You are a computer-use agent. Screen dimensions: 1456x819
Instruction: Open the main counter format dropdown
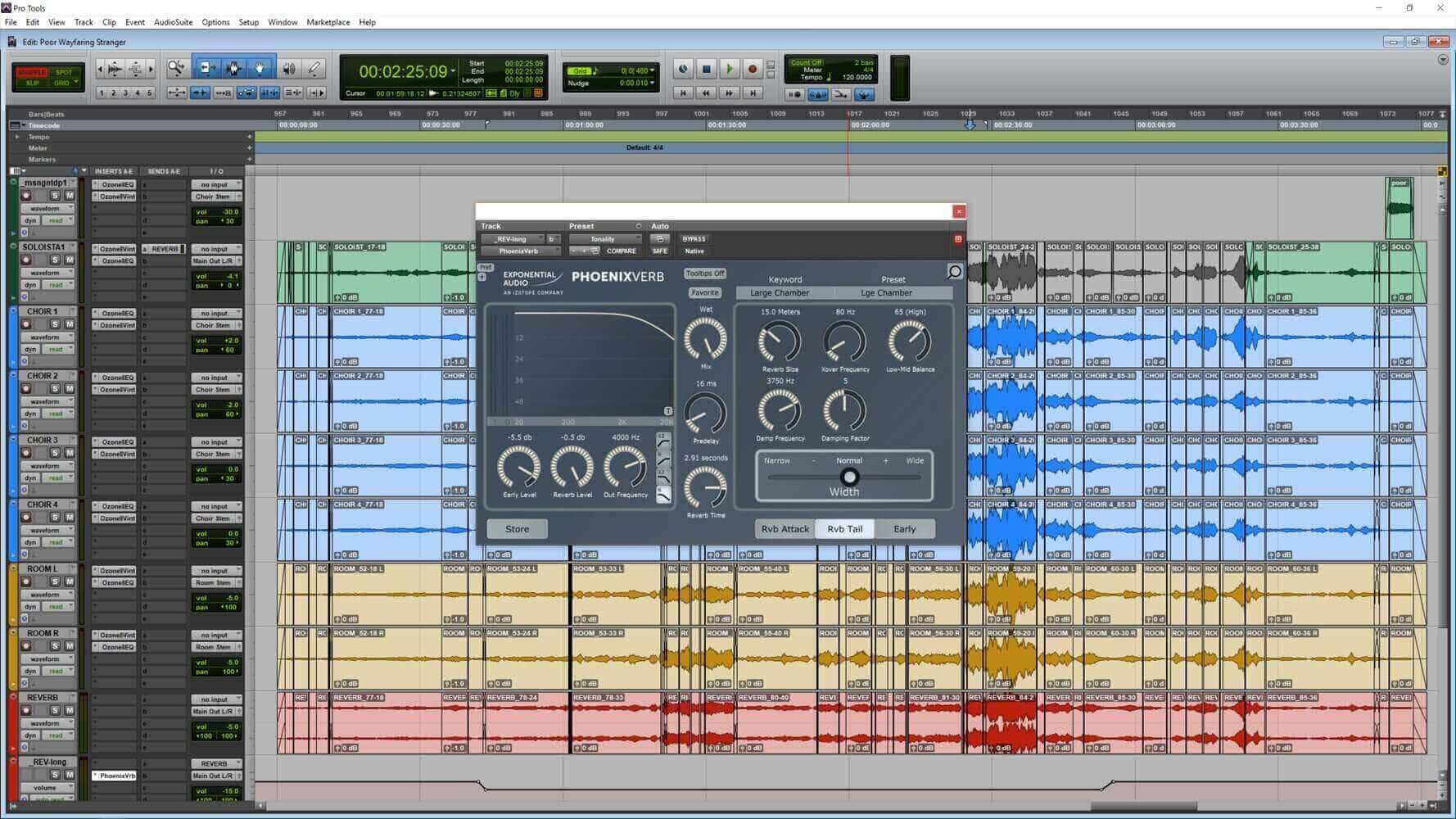click(453, 71)
